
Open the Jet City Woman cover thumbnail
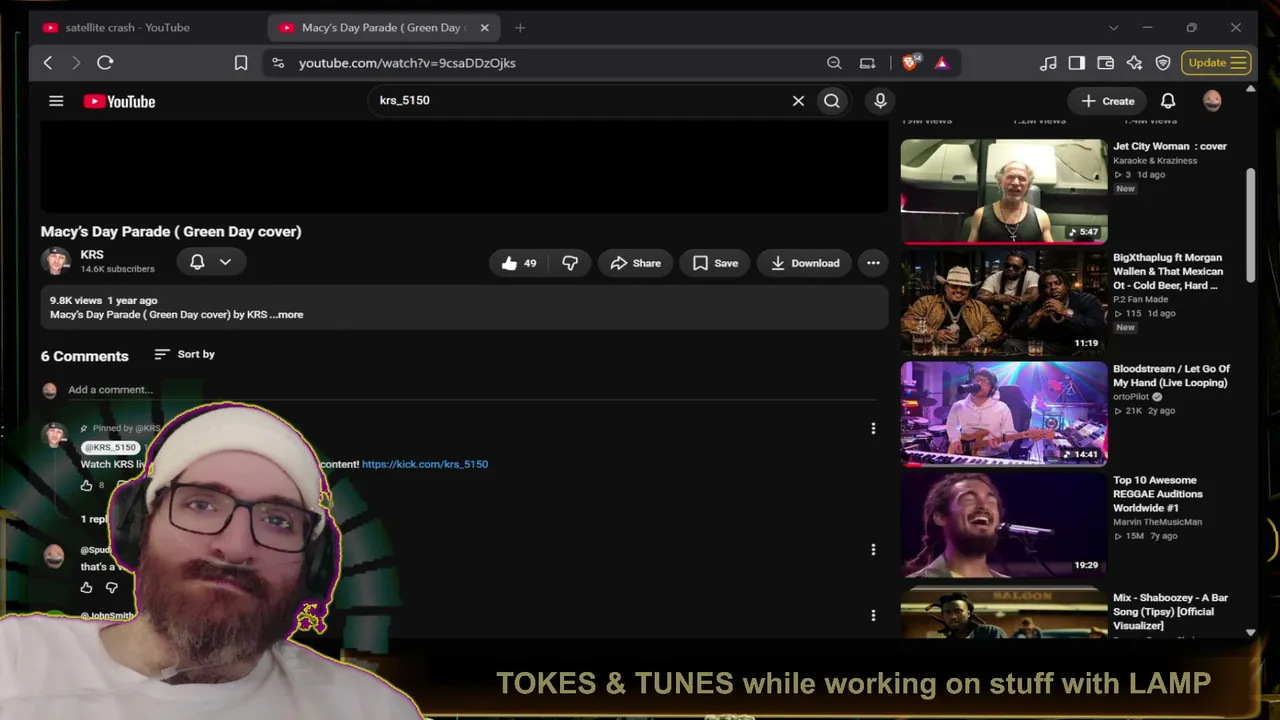point(1004,191)
